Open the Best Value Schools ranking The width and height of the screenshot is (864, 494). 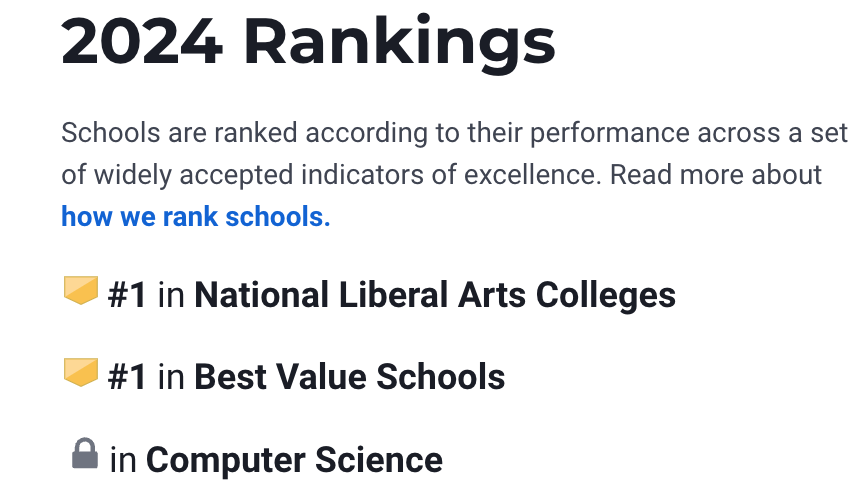coord(349,377)
